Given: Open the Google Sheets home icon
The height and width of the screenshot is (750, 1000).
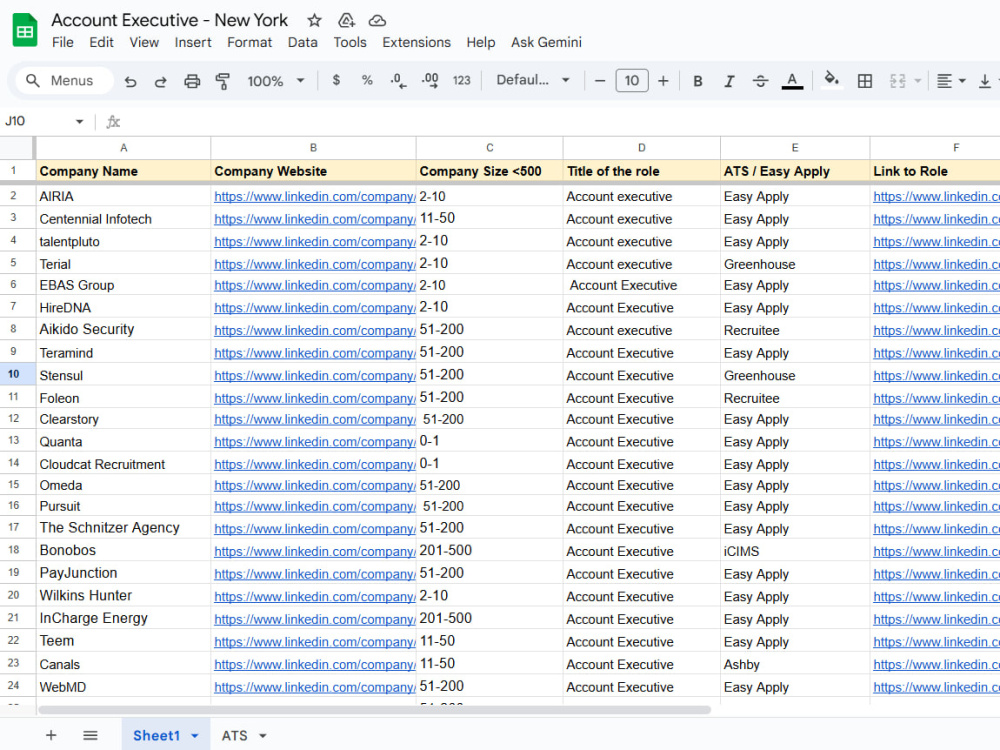Looking at the screenshot, I should click(x=25, y=30).
